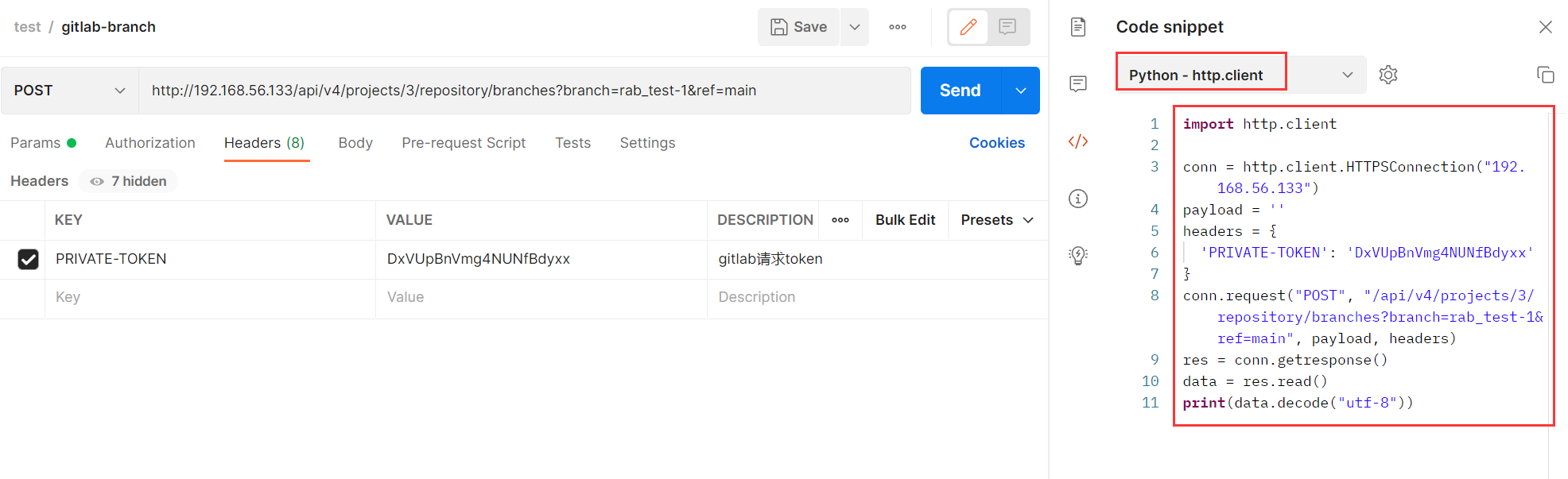
Task: Open the POST method dropdown
Action: [70, 91]
